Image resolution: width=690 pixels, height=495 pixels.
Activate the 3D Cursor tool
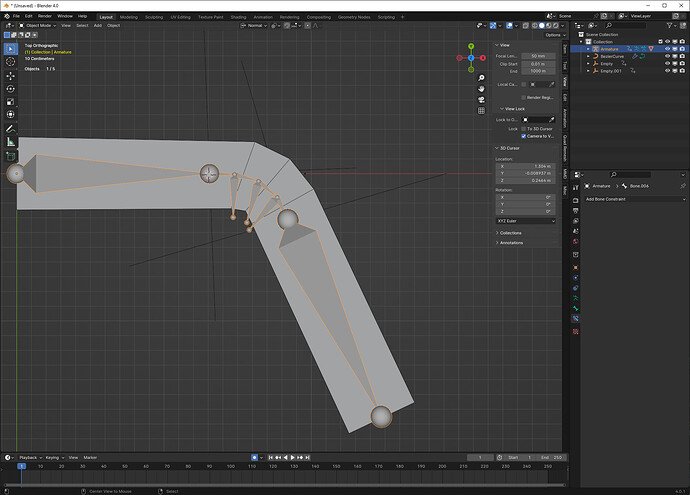11,62
